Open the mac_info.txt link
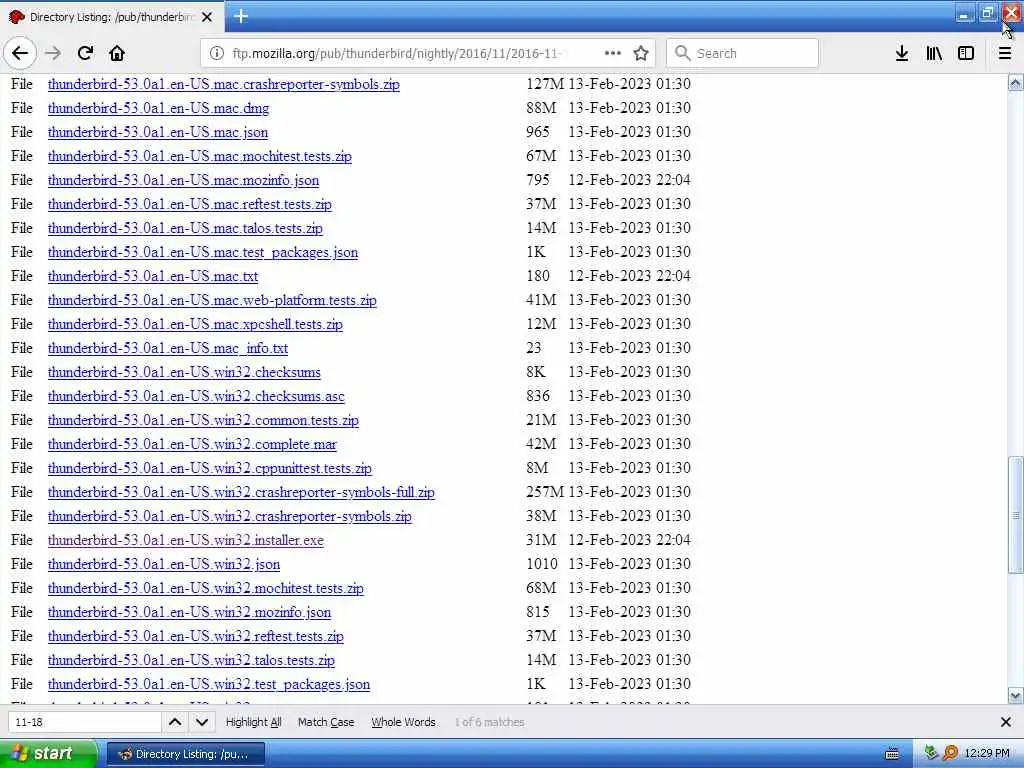This screenshot has height=768, width=1024. pyautogui.click(x=168, y=348)
